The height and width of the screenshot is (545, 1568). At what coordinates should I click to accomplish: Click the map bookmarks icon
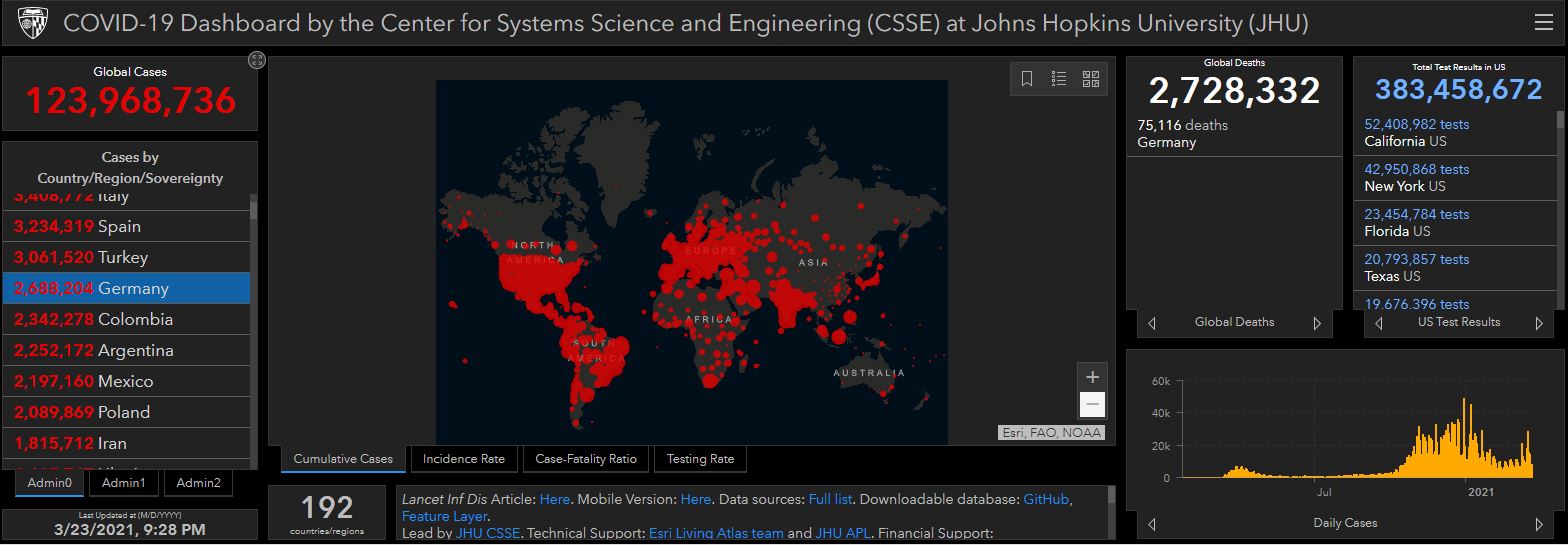point(1027,79)
